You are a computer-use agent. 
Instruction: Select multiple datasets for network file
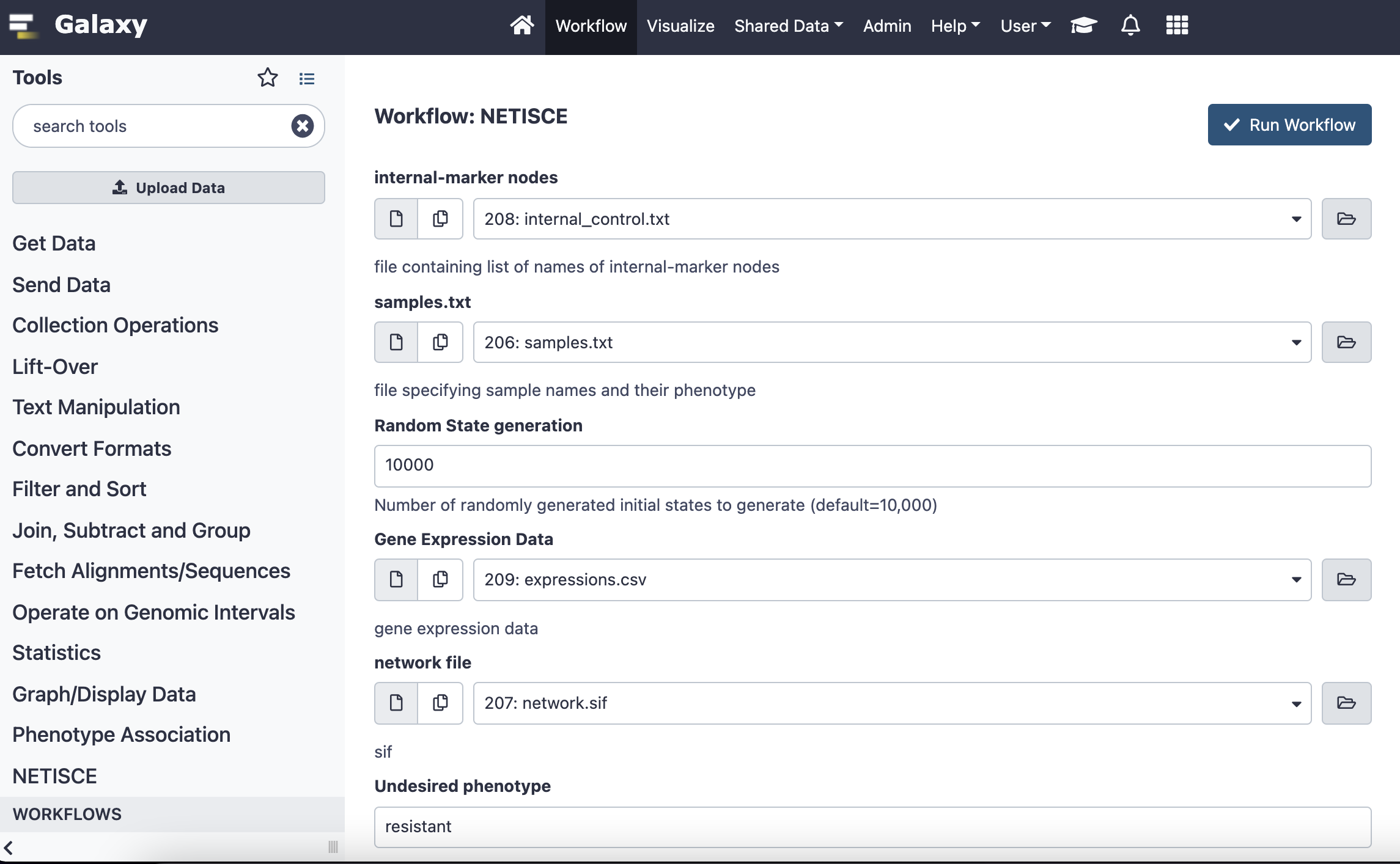[440, 703]
